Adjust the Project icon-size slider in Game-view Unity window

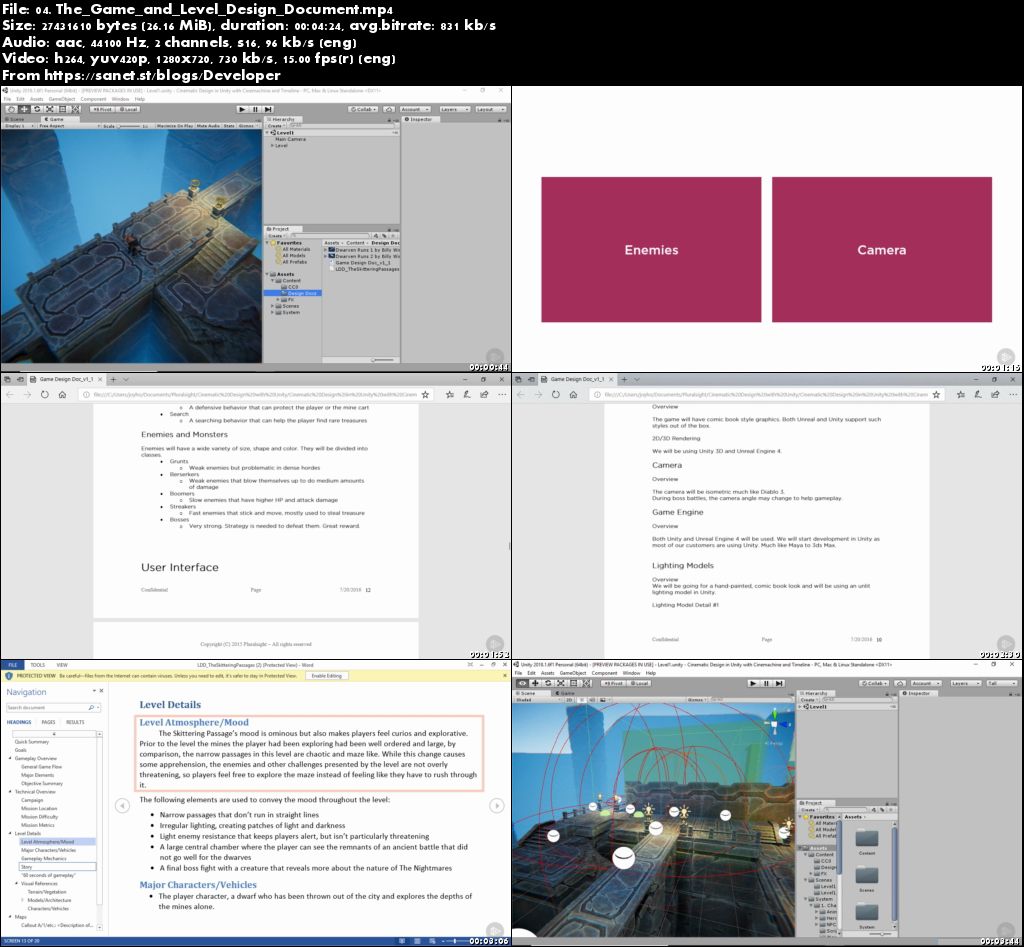click(x=383, y=360)
